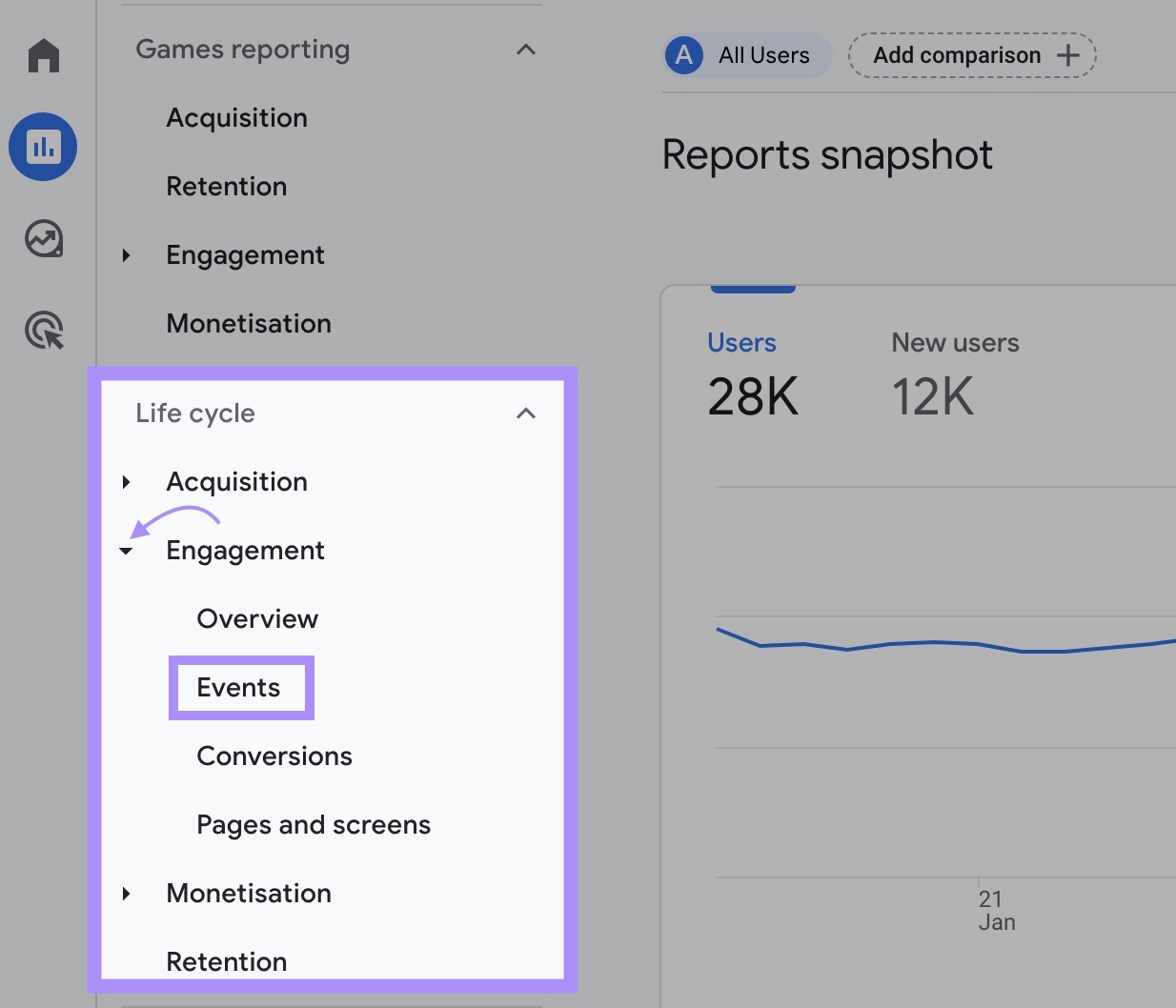The height and width of the screenshot is (1008, 1176).
Task: Open the Conversions report
Action: 274,756
